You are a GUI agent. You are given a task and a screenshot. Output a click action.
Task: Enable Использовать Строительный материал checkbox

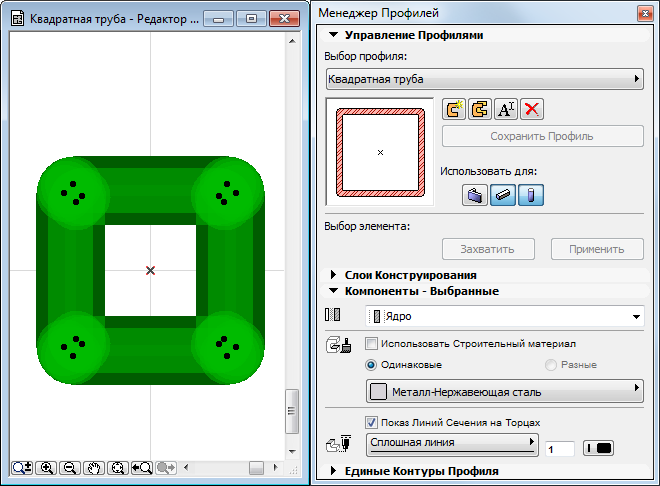(x=371, y=344)
